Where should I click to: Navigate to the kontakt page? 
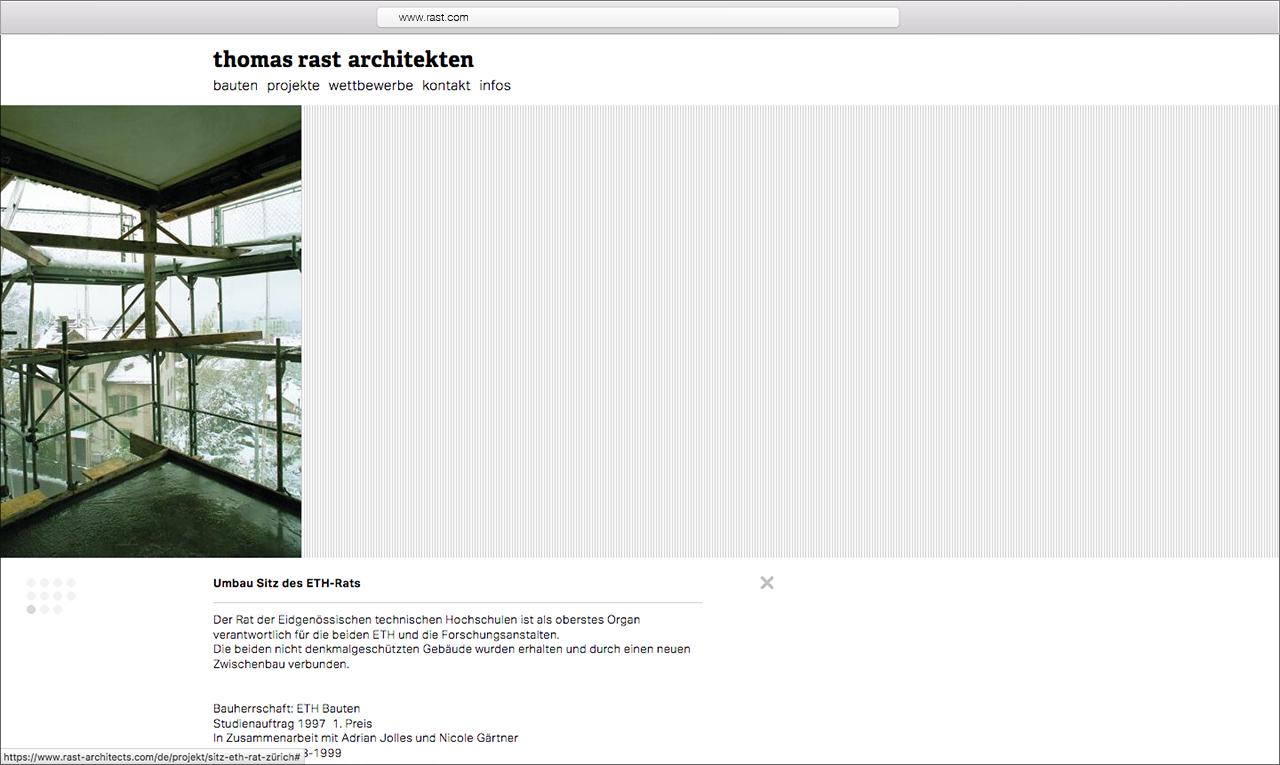pyautogui.click(x=446, y=86)
